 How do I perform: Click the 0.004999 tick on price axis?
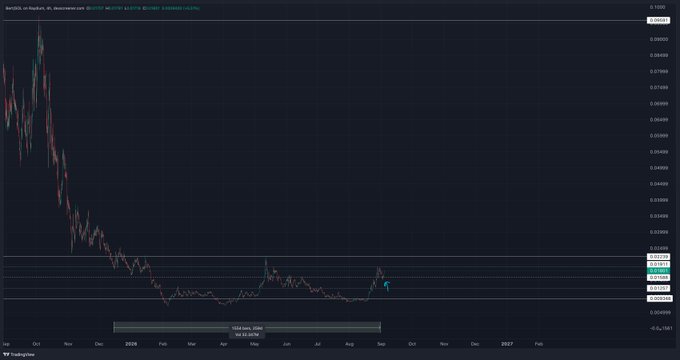(659, 312)
